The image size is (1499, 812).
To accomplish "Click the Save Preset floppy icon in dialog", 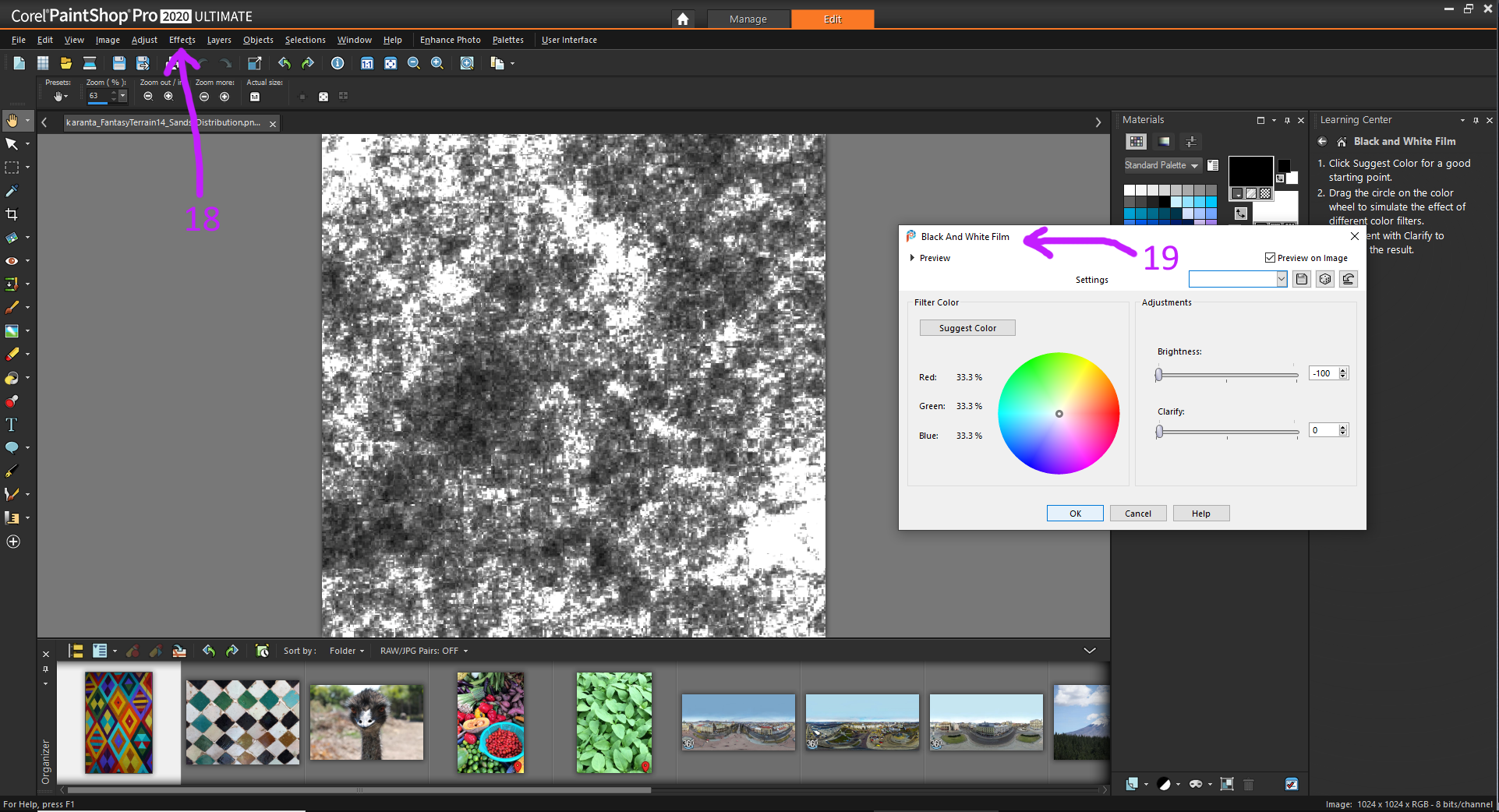I will (1302, 279).
